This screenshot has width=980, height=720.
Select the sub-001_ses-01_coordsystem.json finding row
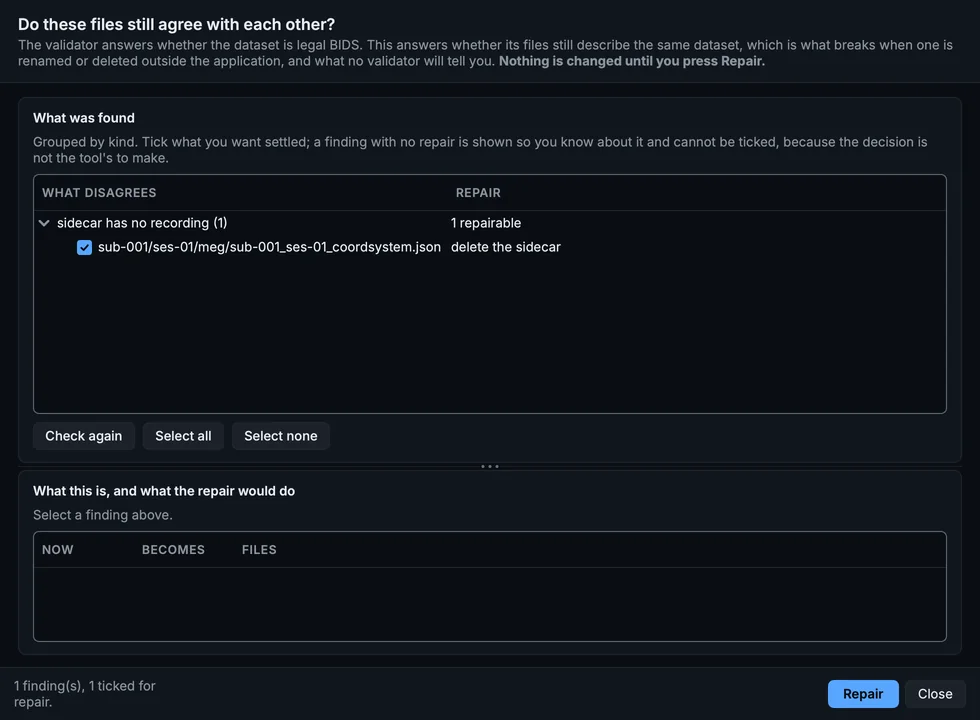[490, 248]
